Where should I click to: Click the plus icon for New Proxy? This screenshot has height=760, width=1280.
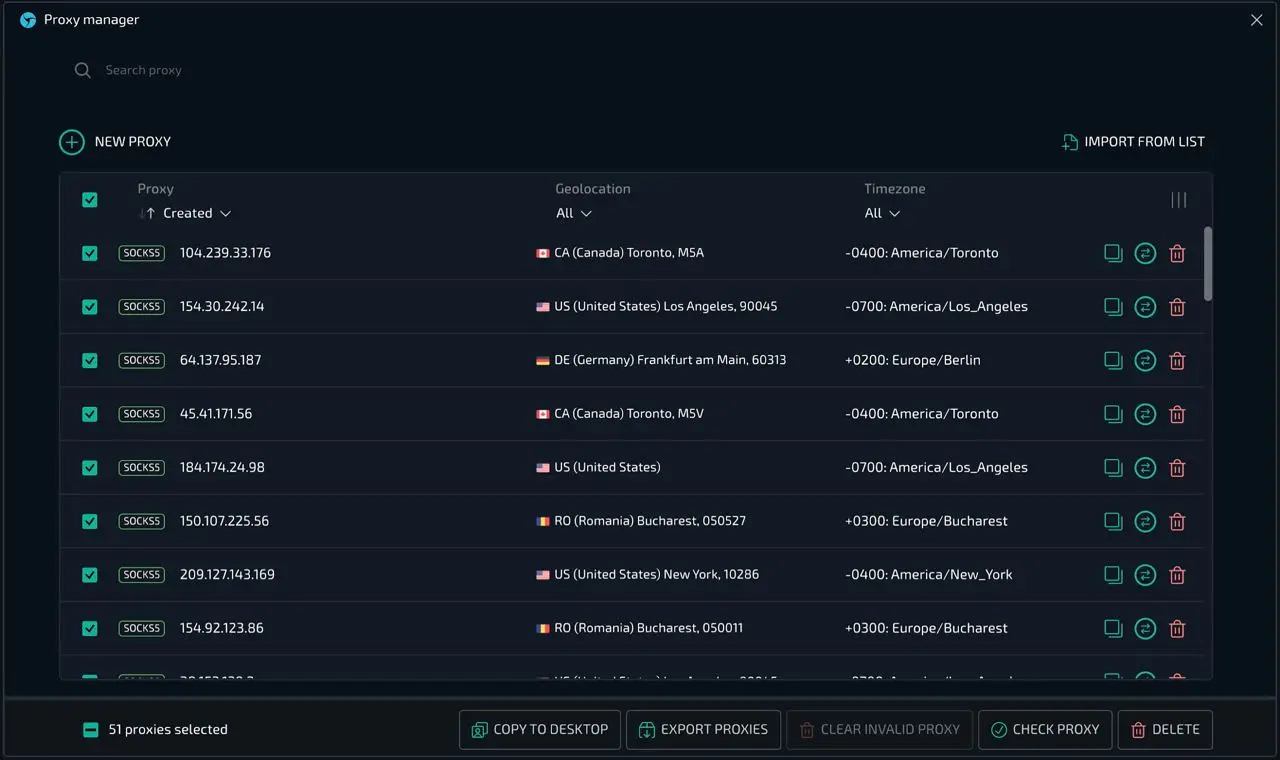pyautogui.click(x=72, y=142)
